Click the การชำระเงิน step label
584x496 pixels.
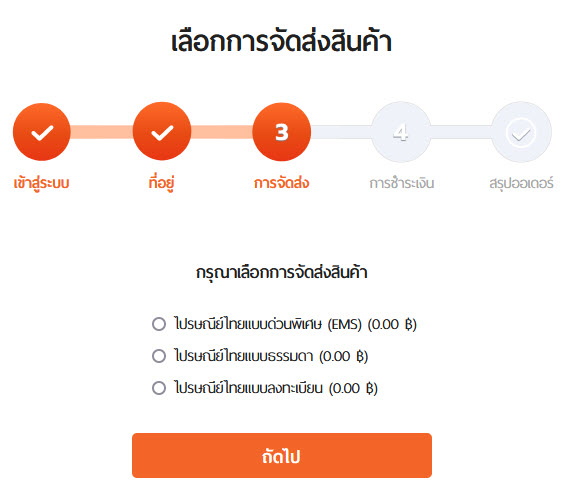(x=402, y=183)
